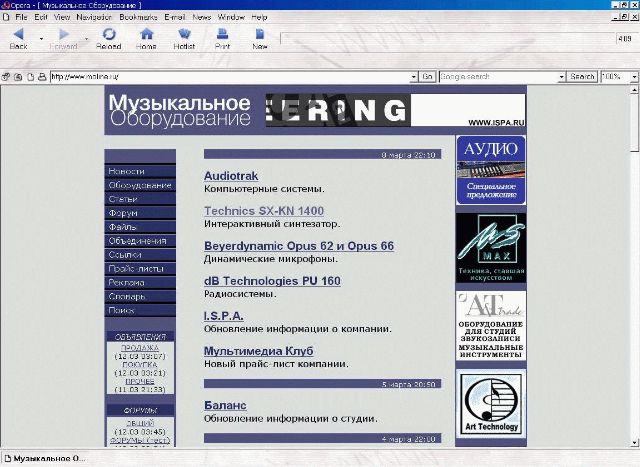Open the Edit menu

(41, 17)
